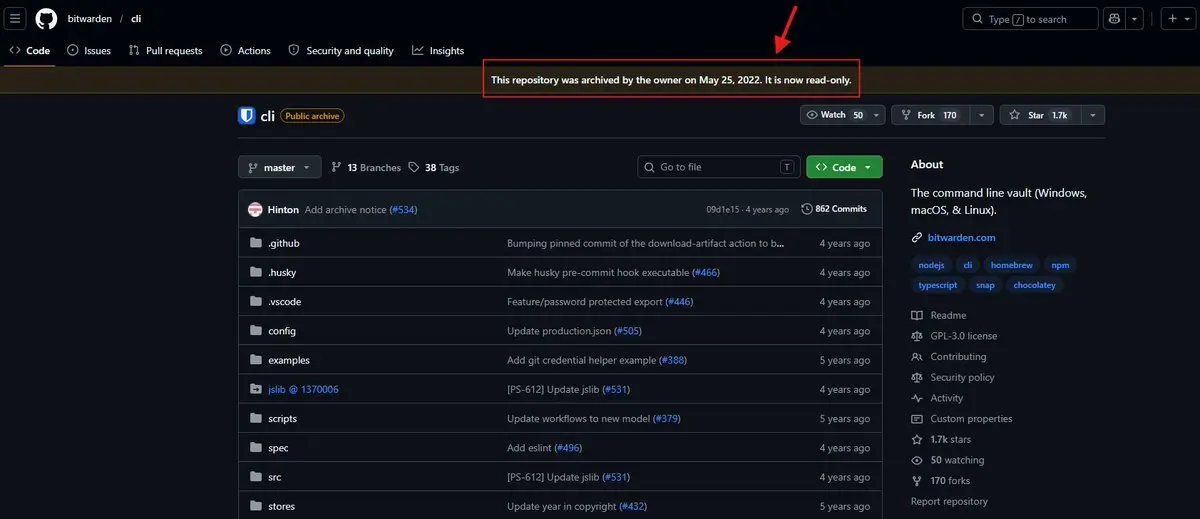Open the green Code dropdown button

[844, 167]
